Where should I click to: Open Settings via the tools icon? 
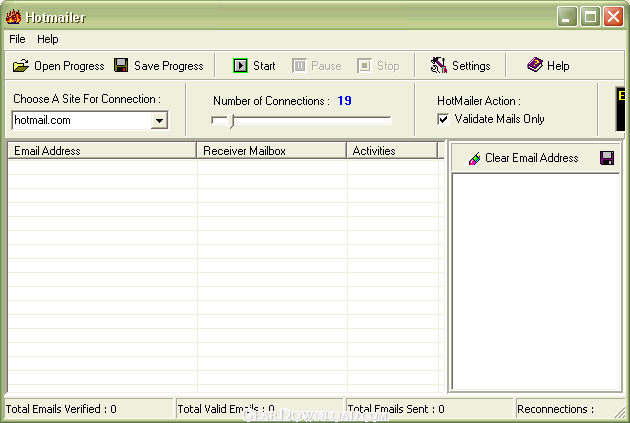pos(439,65)
